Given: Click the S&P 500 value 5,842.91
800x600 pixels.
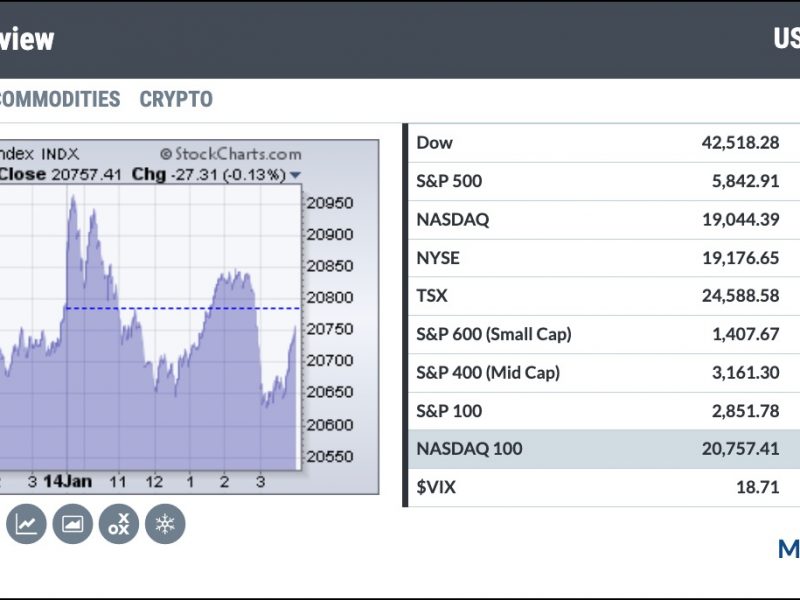Looking at the screenshot, I should [745, 181].
